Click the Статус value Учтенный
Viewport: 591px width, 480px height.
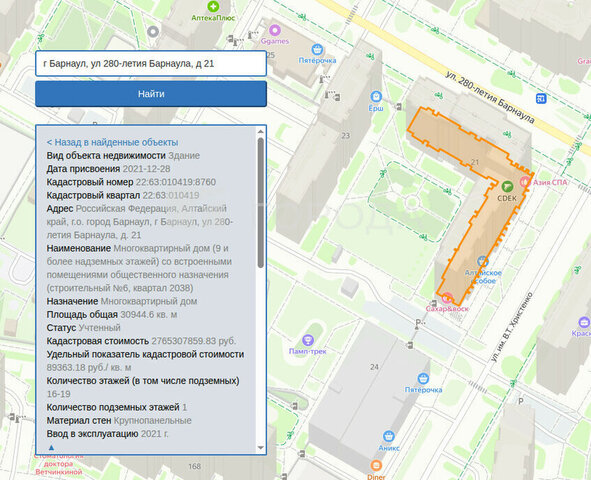pos(100,328)
